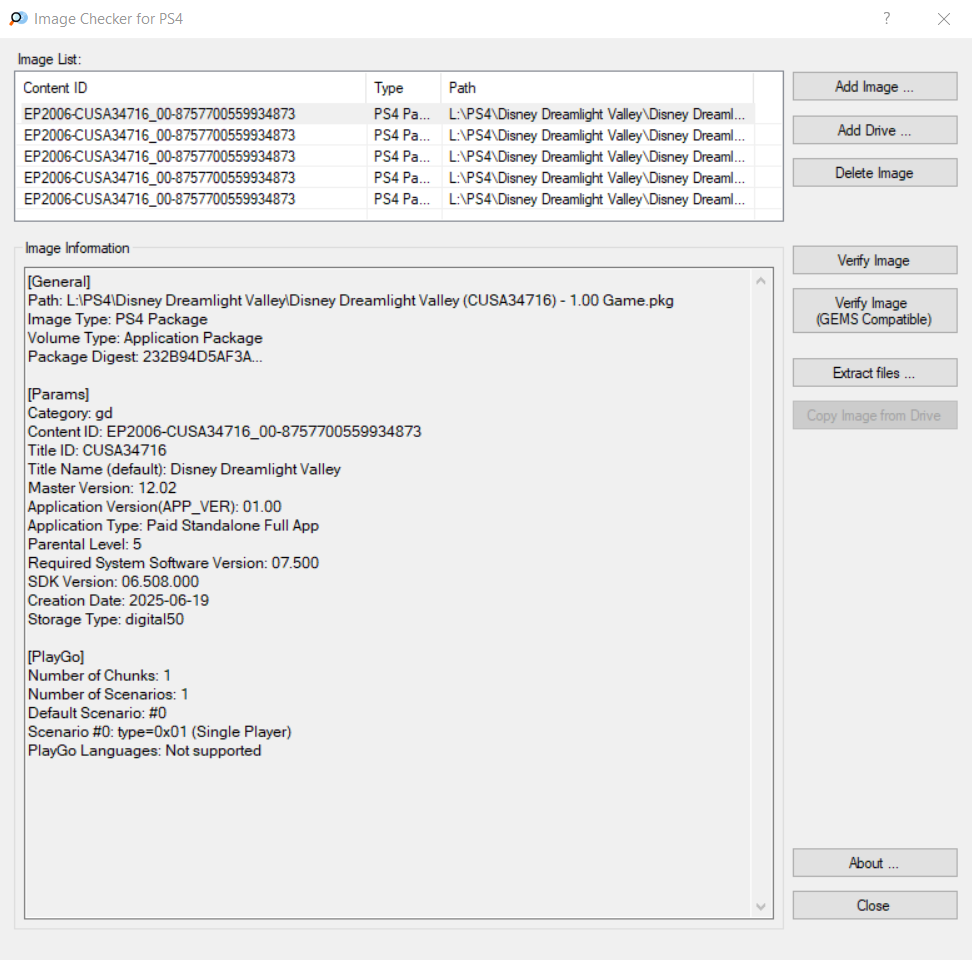972x960 pixels.
Task: Click the Title ID: CUSA34716 line
Action: pyautogui.click(x=97, y=451)
